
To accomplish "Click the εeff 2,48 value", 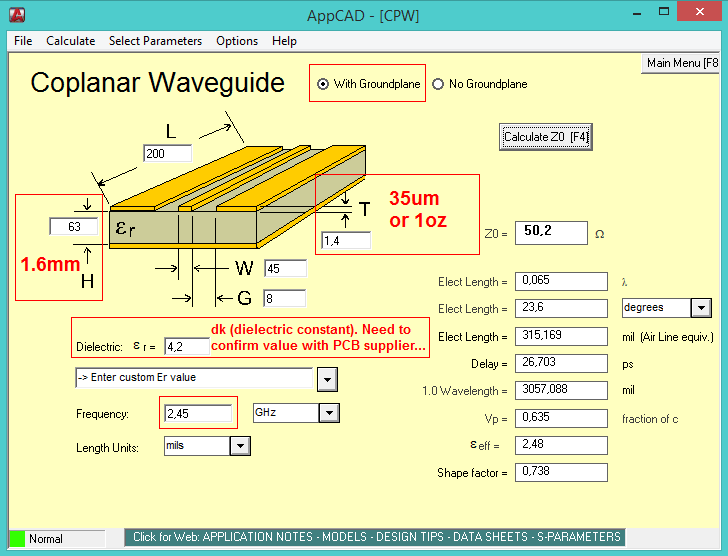I will pos(561,445).
